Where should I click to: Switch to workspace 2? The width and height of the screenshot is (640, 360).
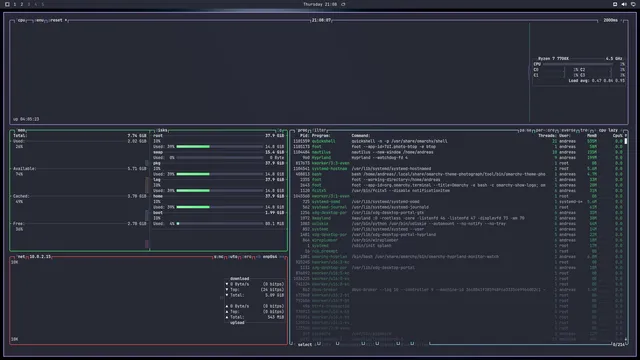[x=22, y=4]
